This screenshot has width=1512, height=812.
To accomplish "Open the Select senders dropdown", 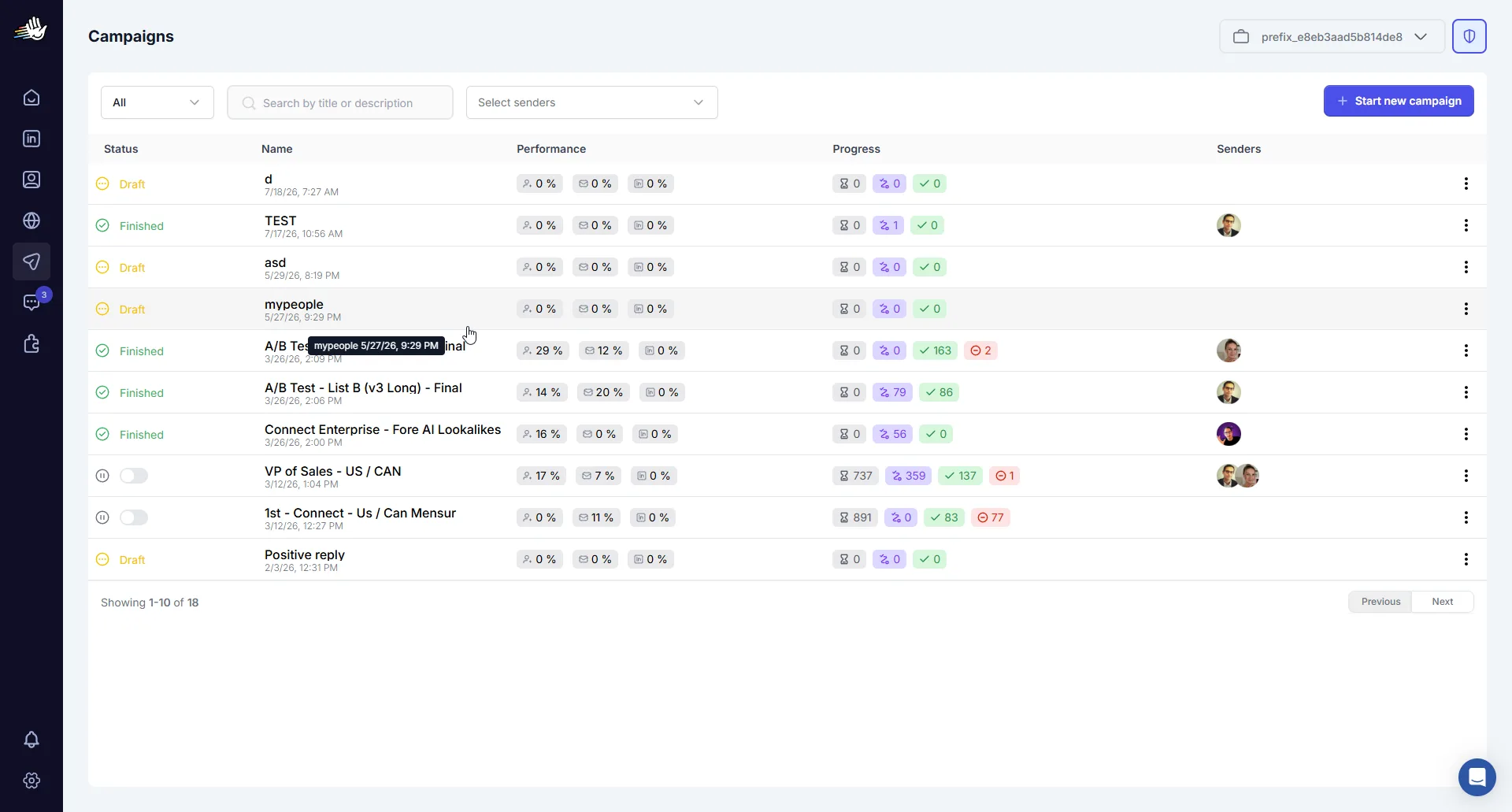I will (592, 102).
